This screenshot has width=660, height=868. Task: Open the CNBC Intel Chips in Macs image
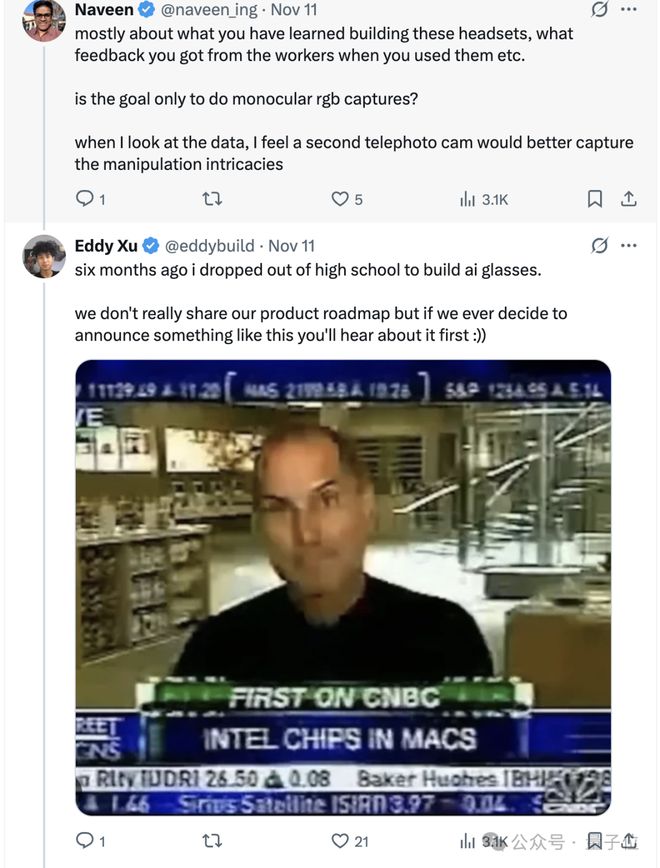(343, 587)
